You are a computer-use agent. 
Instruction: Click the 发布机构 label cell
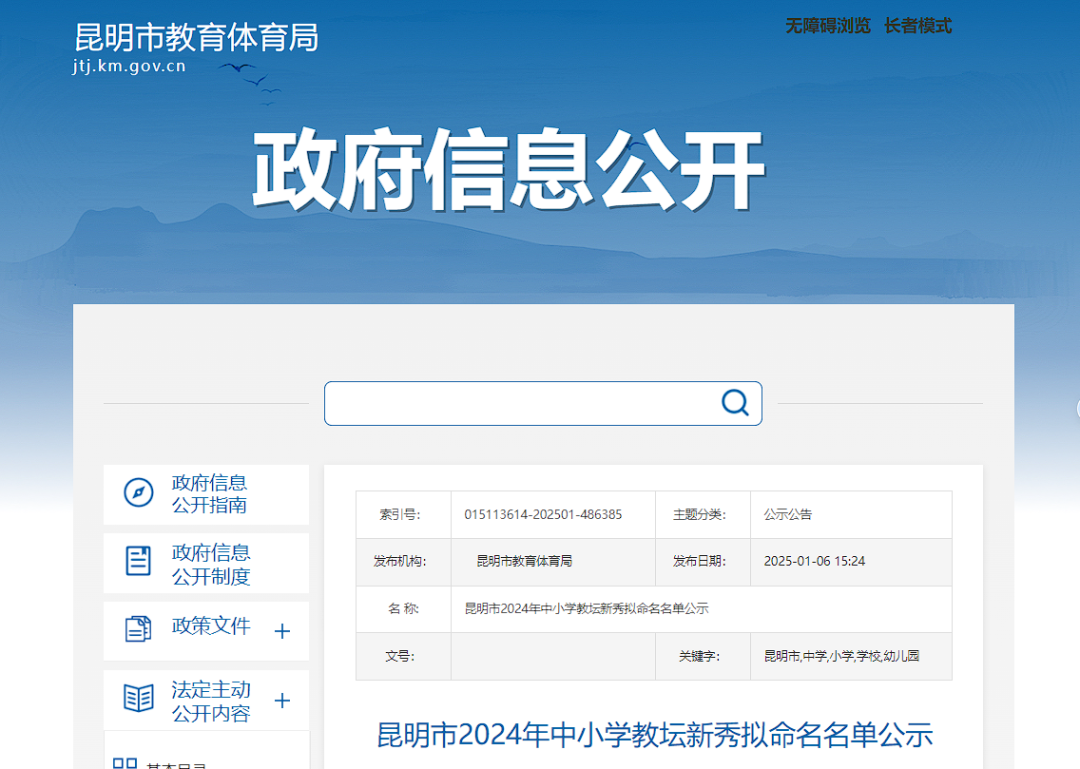pos(404,562)
